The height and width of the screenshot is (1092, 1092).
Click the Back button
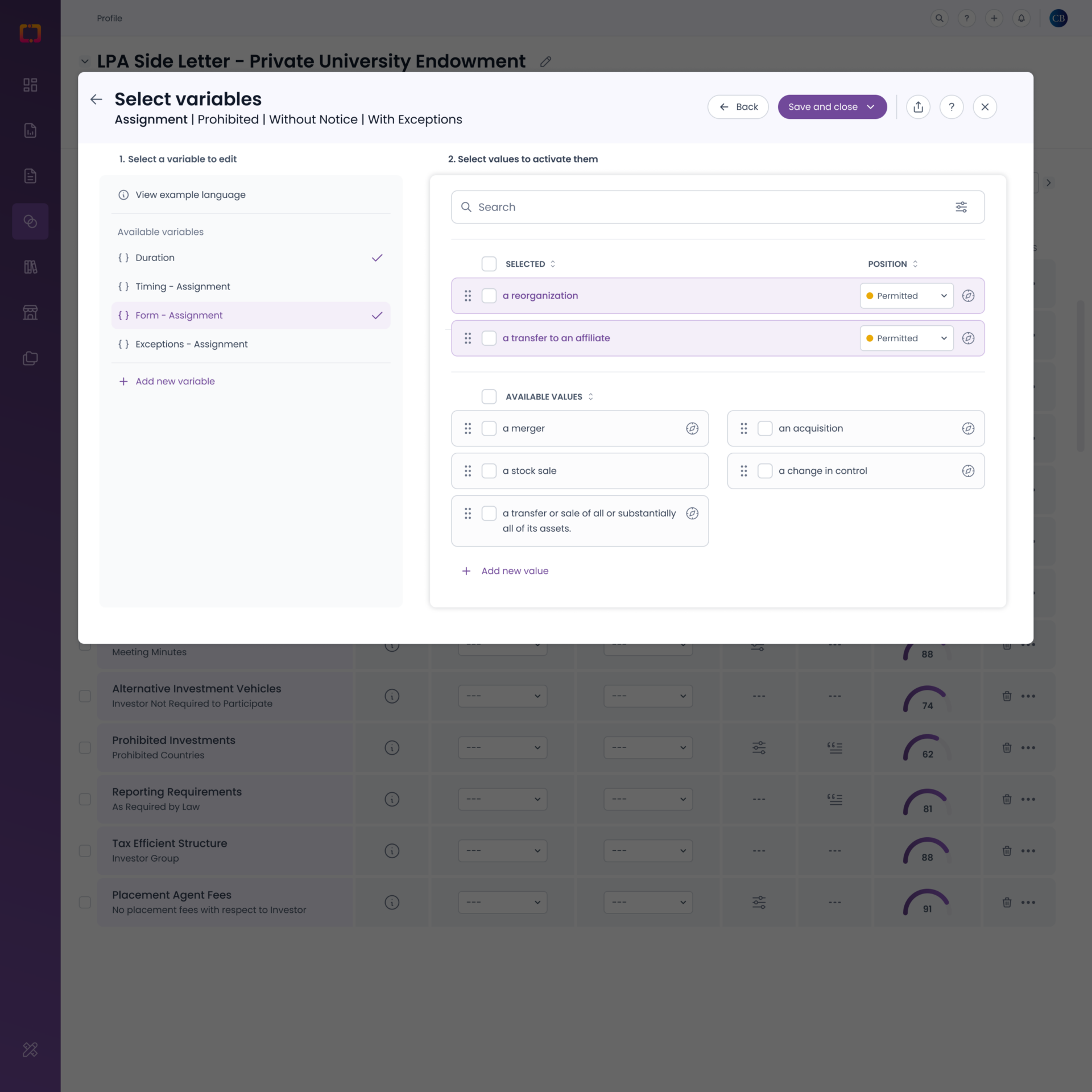pyautogui.click(x=738, y=107)
